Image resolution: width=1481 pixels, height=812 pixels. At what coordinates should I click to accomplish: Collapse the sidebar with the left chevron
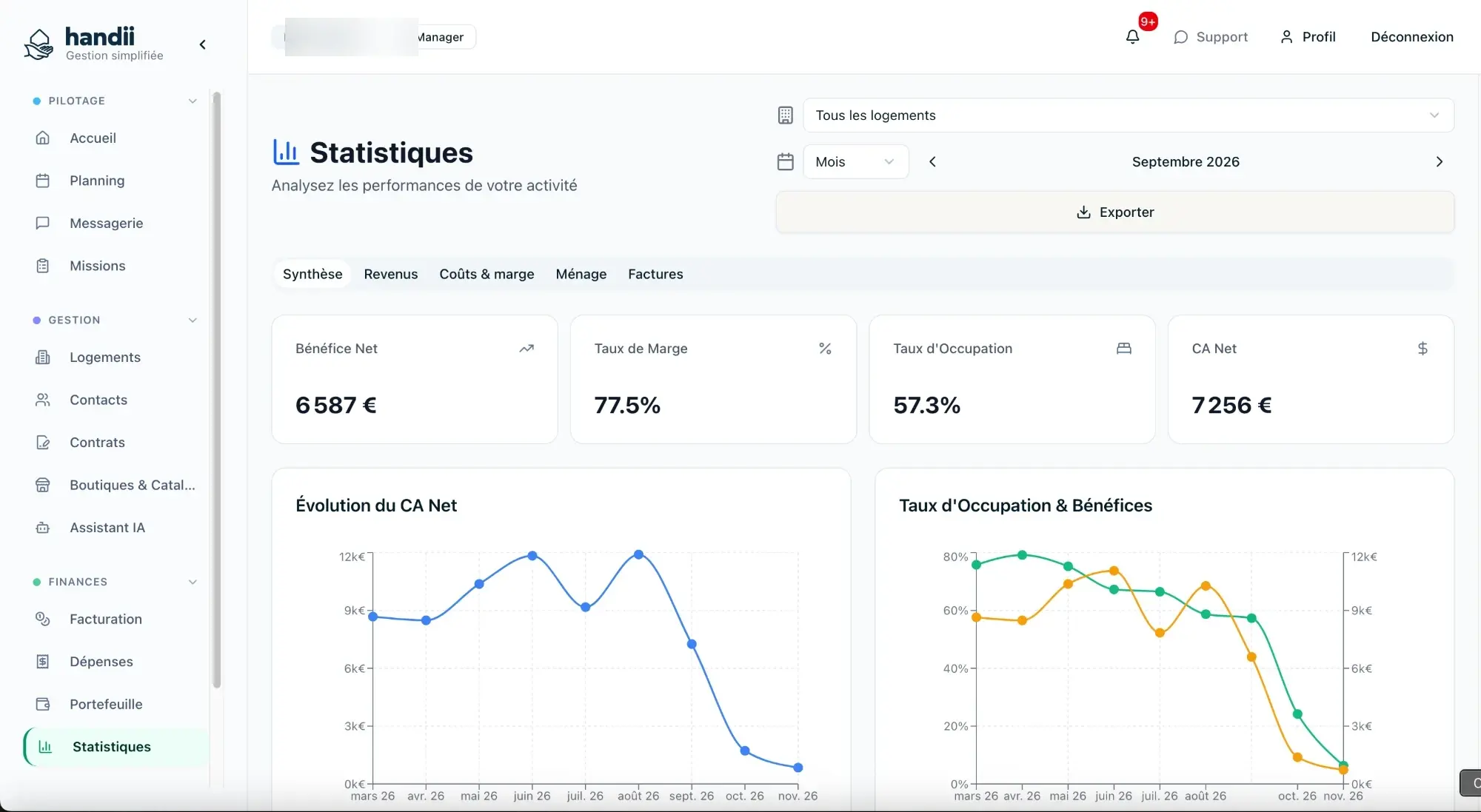pyautogui.click(x=202, y=44)
